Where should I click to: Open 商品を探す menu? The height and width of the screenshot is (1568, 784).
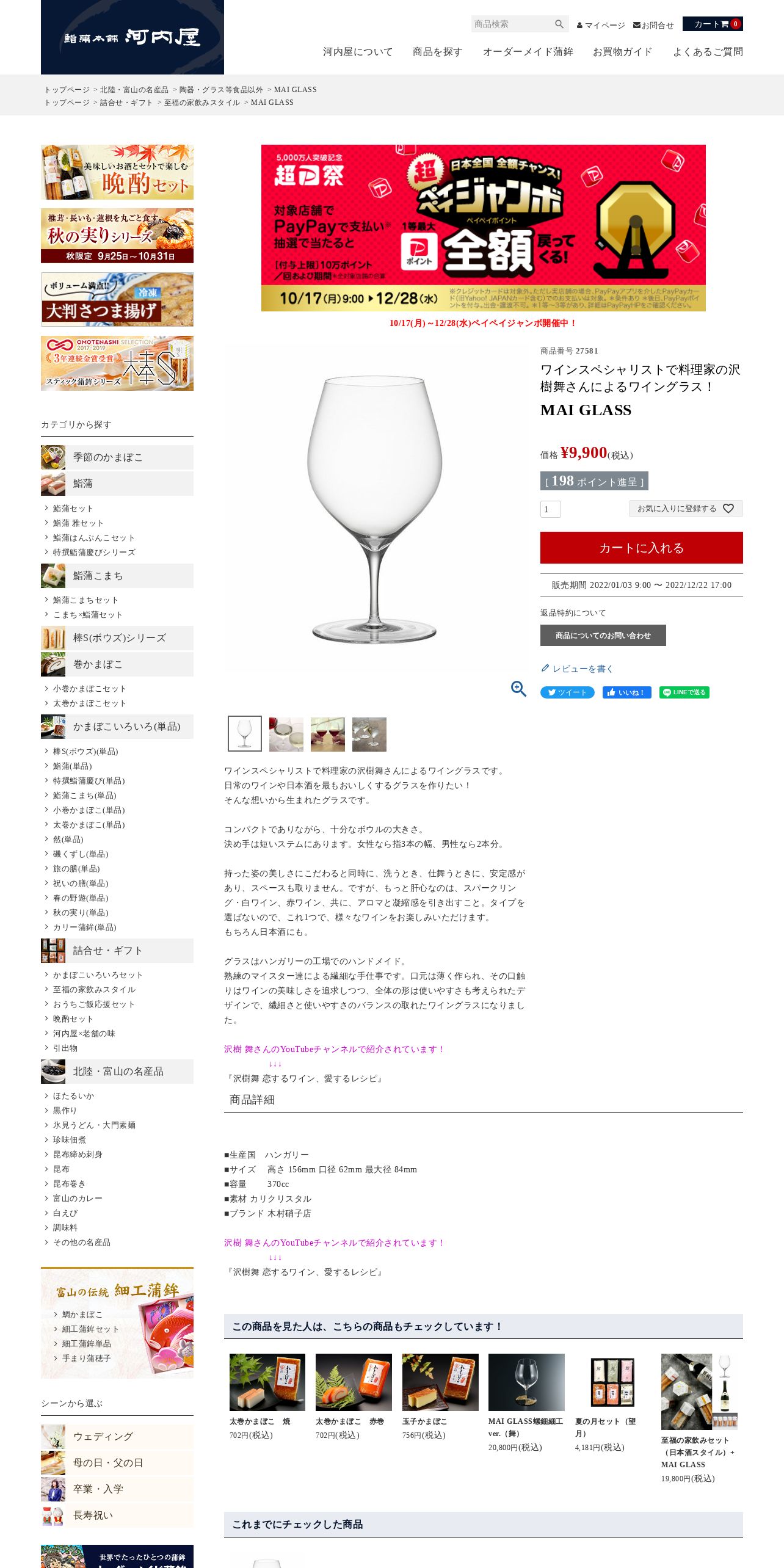(437, 52)
